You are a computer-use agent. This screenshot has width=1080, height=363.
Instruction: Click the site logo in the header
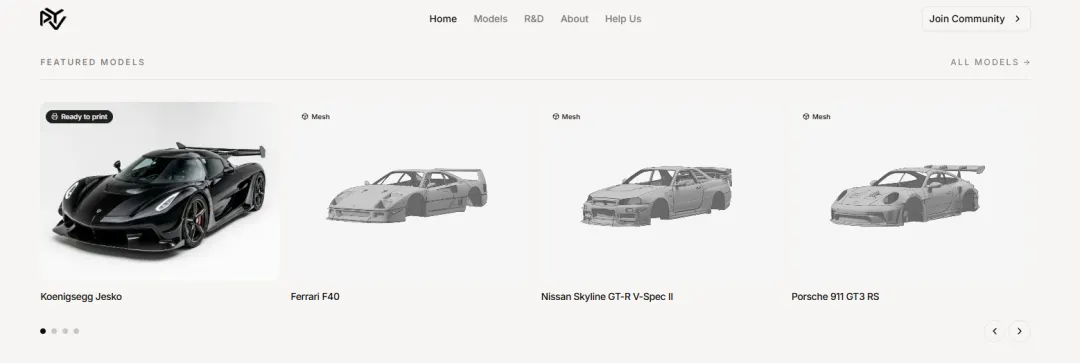[53, 19]
